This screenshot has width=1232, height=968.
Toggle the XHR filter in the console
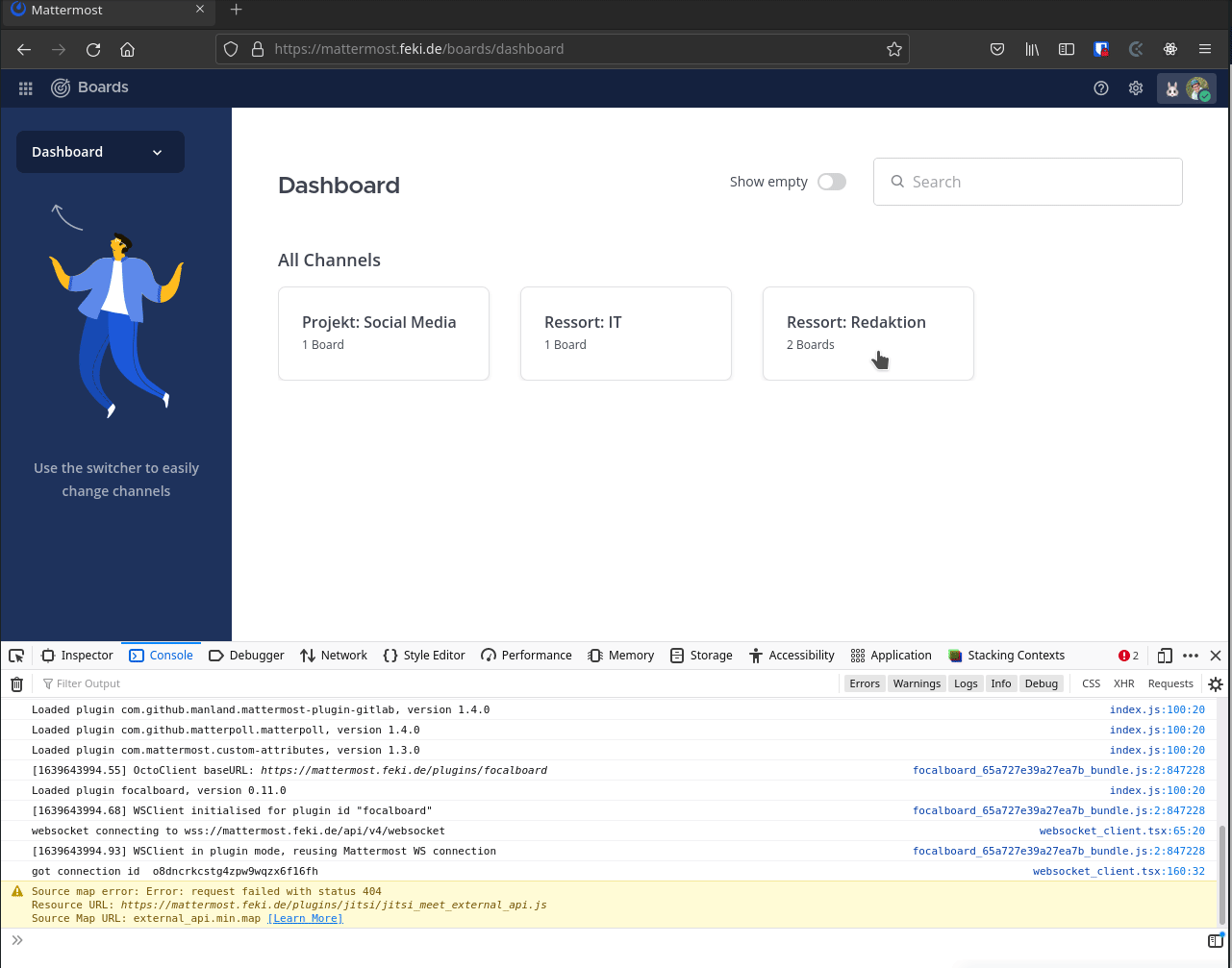[1123, 683]
